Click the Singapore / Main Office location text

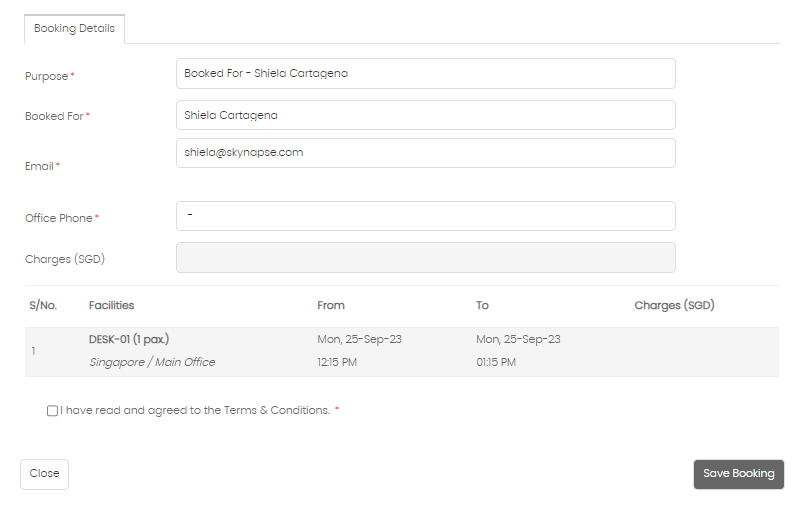152,362
